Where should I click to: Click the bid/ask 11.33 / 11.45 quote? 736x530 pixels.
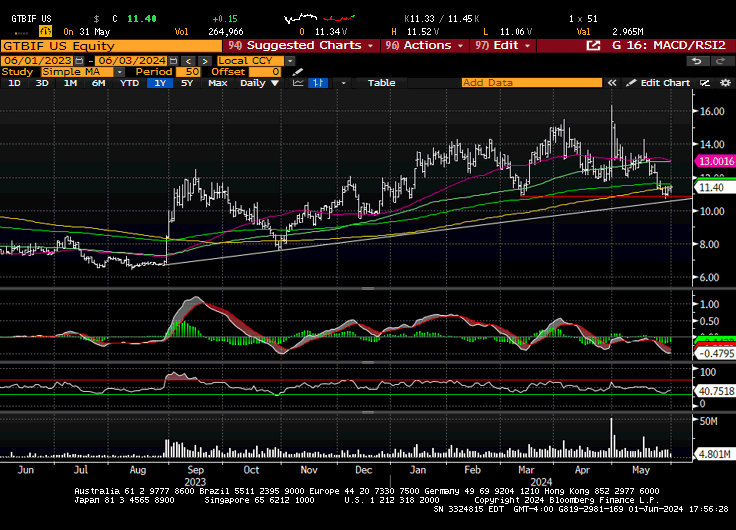pyautogui.click(x=442, y=19)
